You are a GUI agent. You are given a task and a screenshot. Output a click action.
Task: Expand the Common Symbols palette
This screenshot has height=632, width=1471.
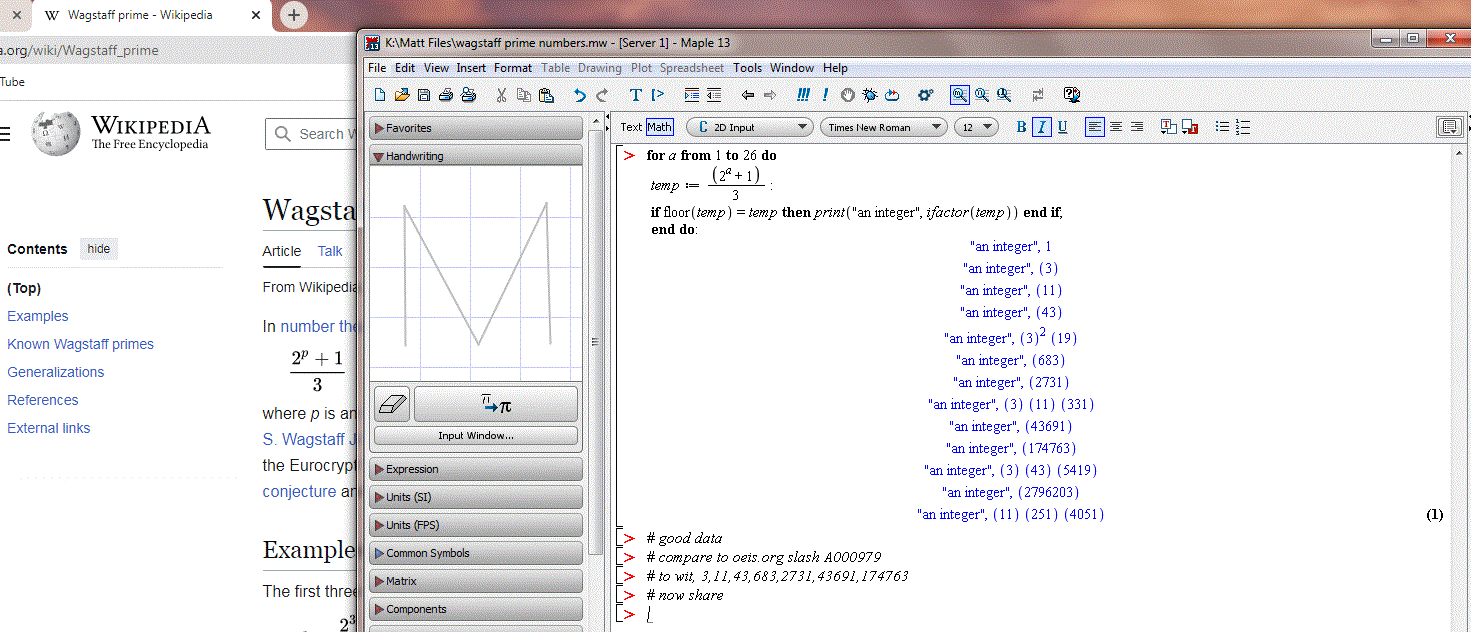coord(476,553)
